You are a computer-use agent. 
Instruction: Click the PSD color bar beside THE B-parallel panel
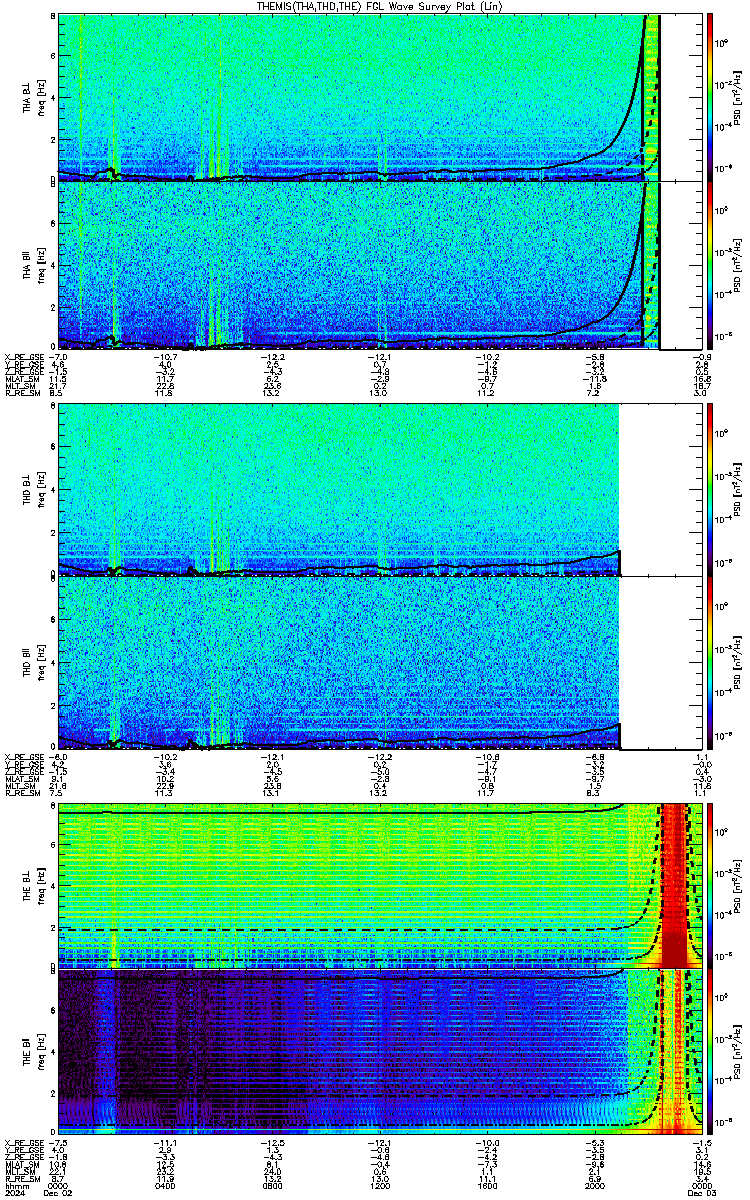coord(710,1051)
